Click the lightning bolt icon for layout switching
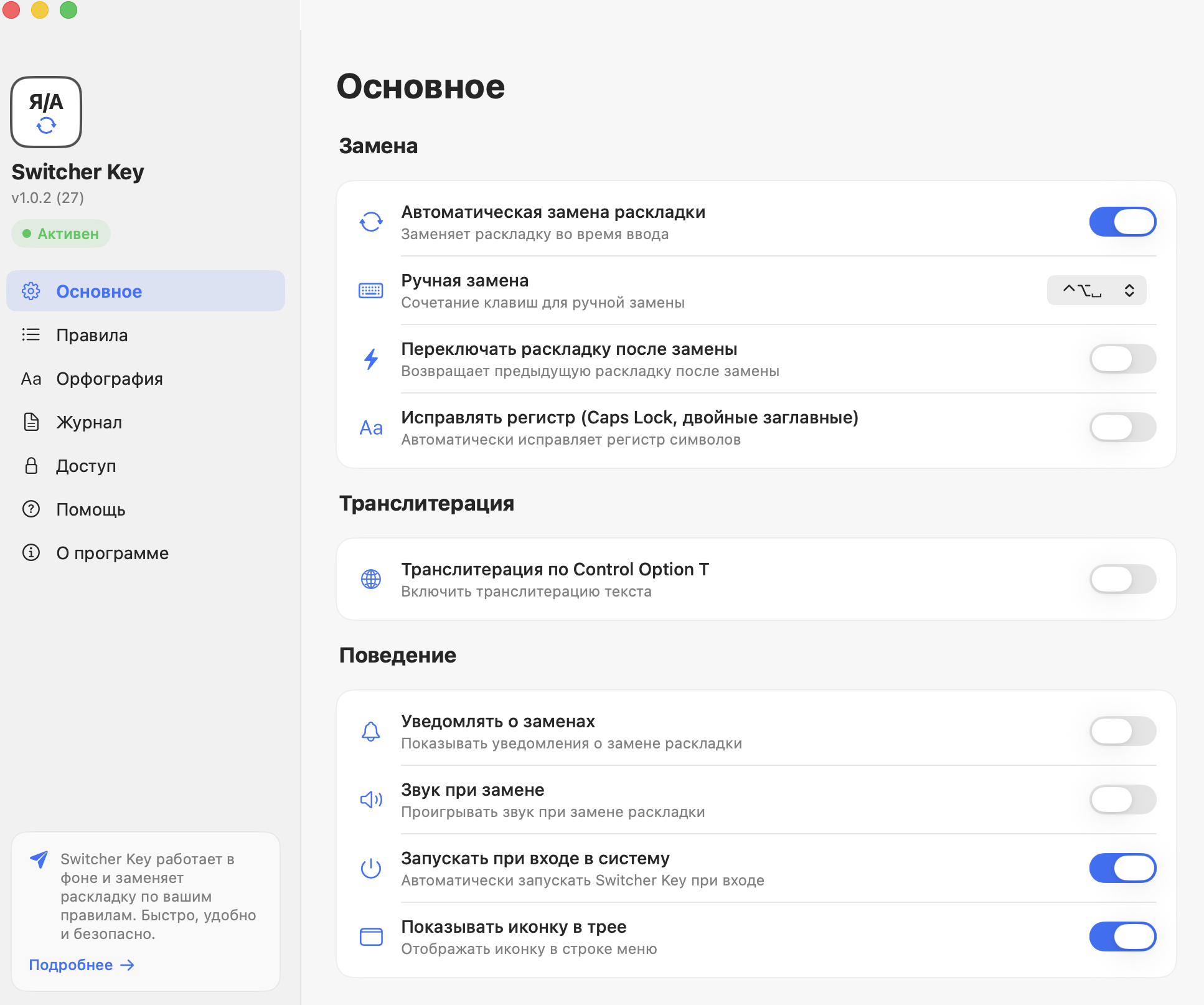Screen dimensions: 1204x1005 click(371, 359)
